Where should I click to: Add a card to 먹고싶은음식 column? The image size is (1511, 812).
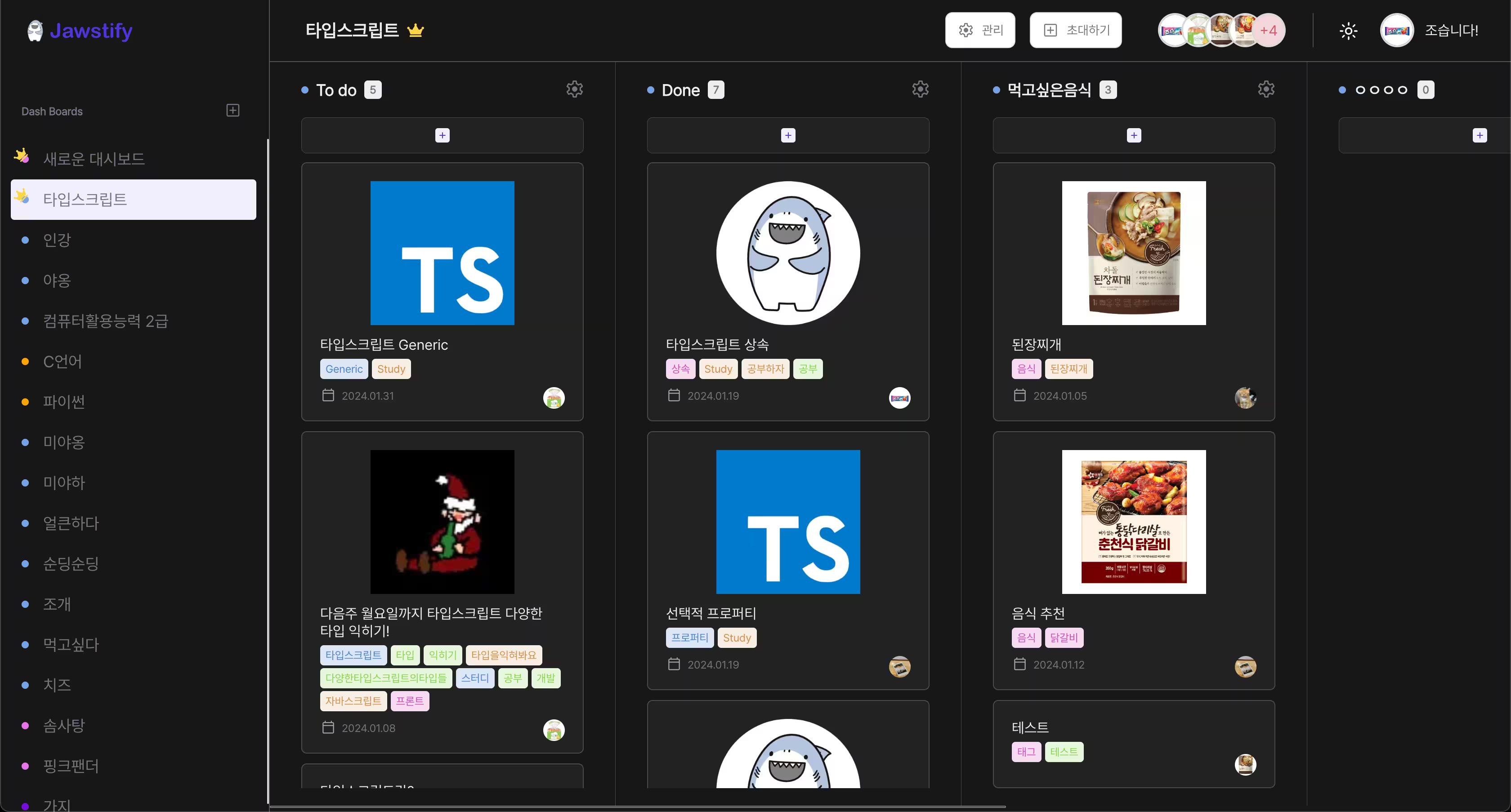point(1134,135)
